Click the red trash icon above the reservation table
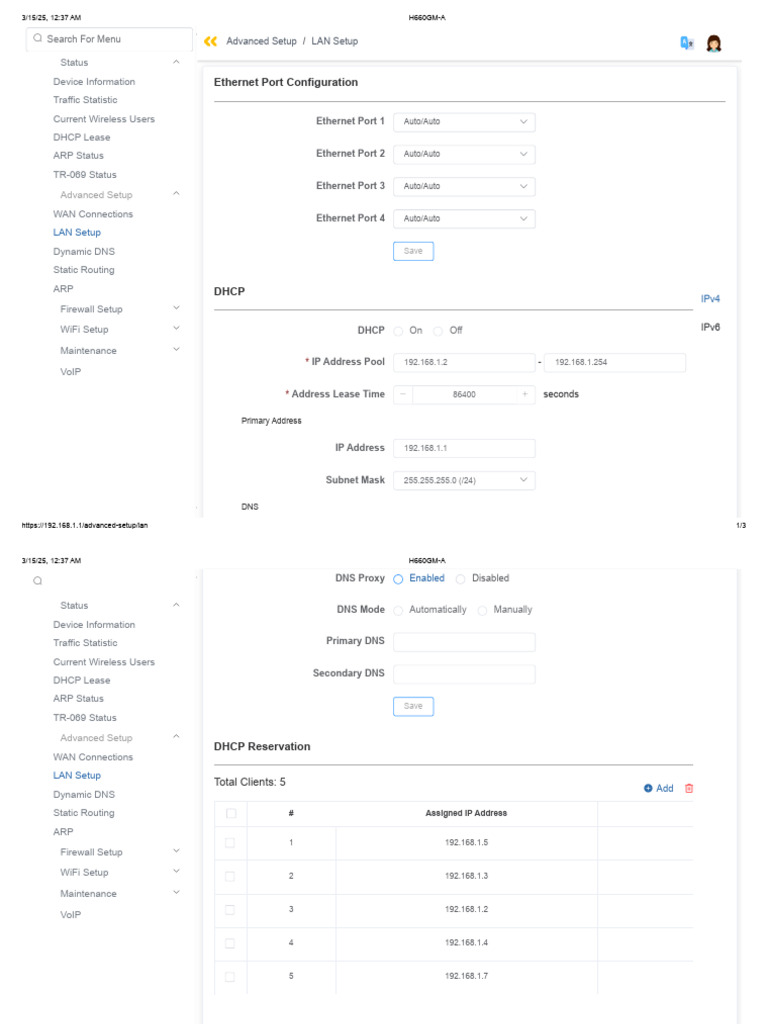The width and height of the screenshot is (768, 1024). pos(688,788)
